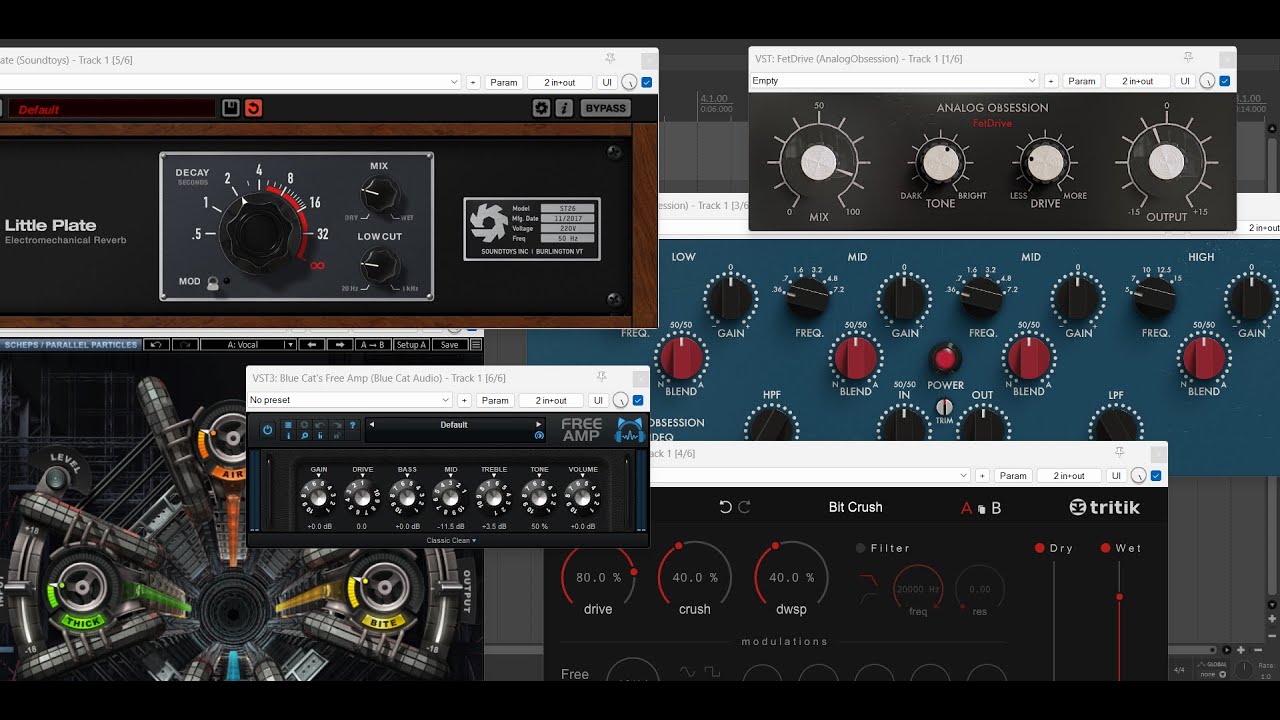
Task: Click Free Amp info icon
Action: [288, 436]
